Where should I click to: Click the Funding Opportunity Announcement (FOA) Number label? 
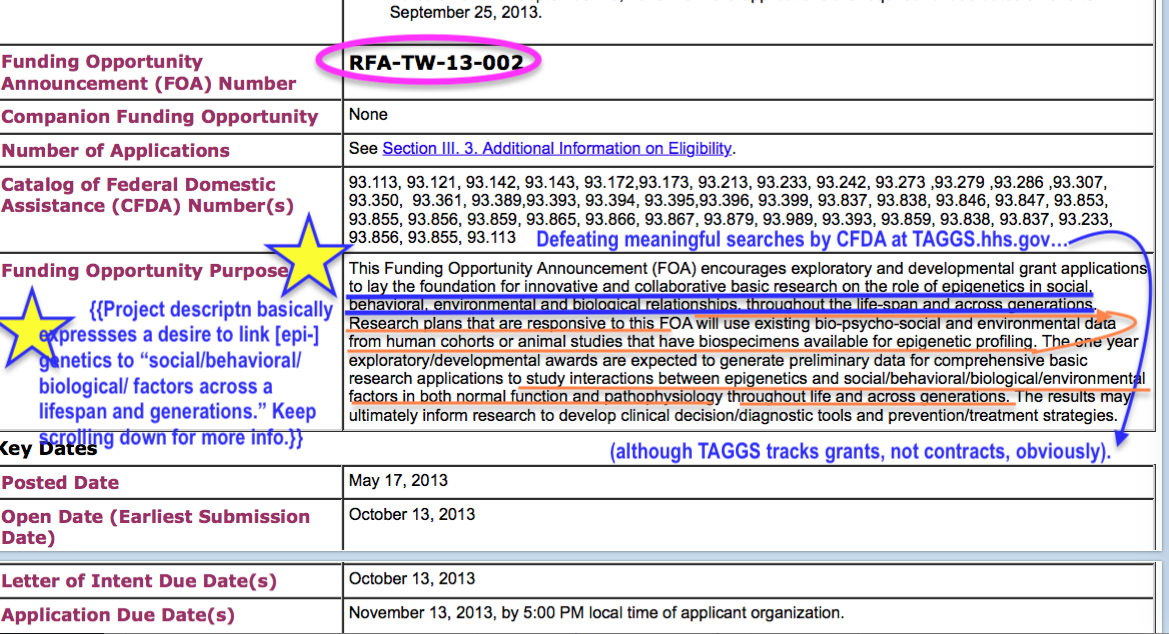pyautogui.click(x=149, y=73)
